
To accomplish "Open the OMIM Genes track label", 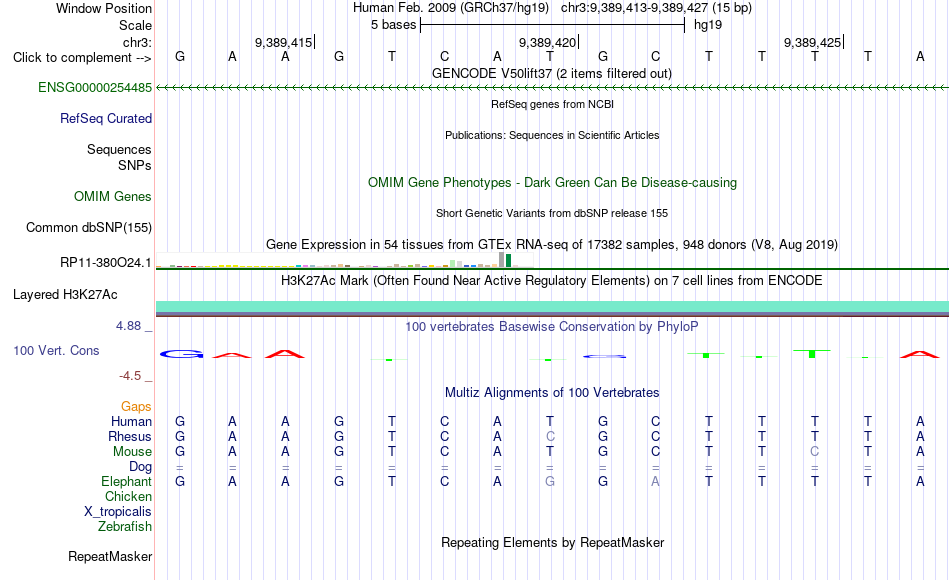I will pyautogui.click(x=112, y=196).
